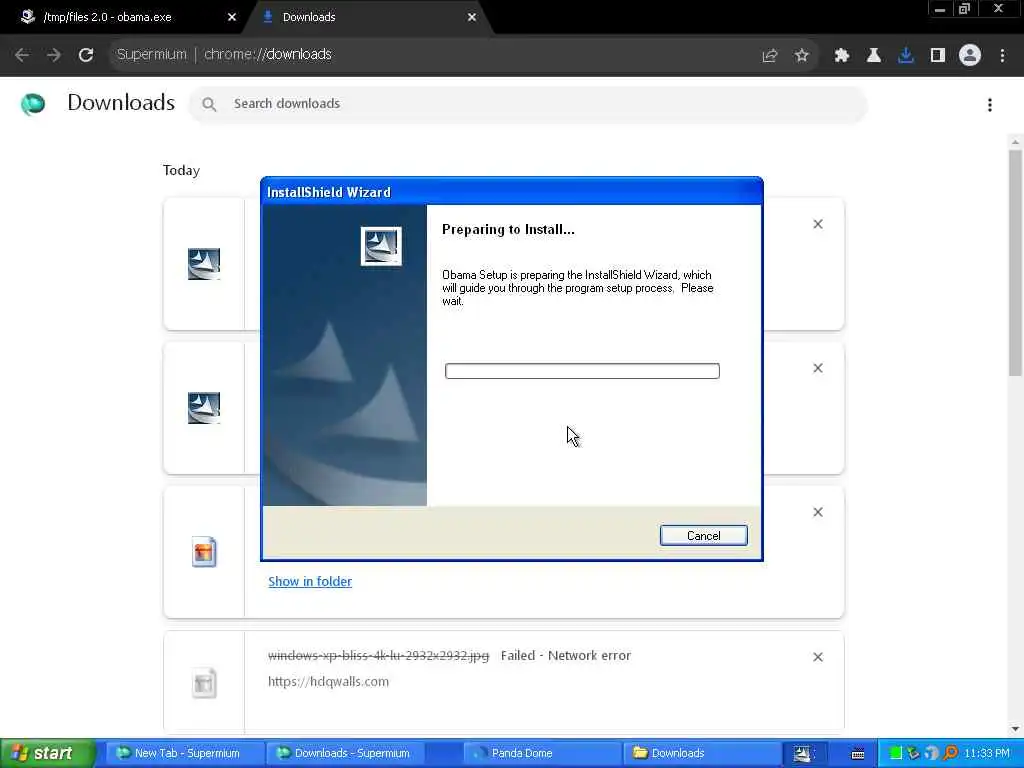Remove the first download entry from list

pos(818,224)
